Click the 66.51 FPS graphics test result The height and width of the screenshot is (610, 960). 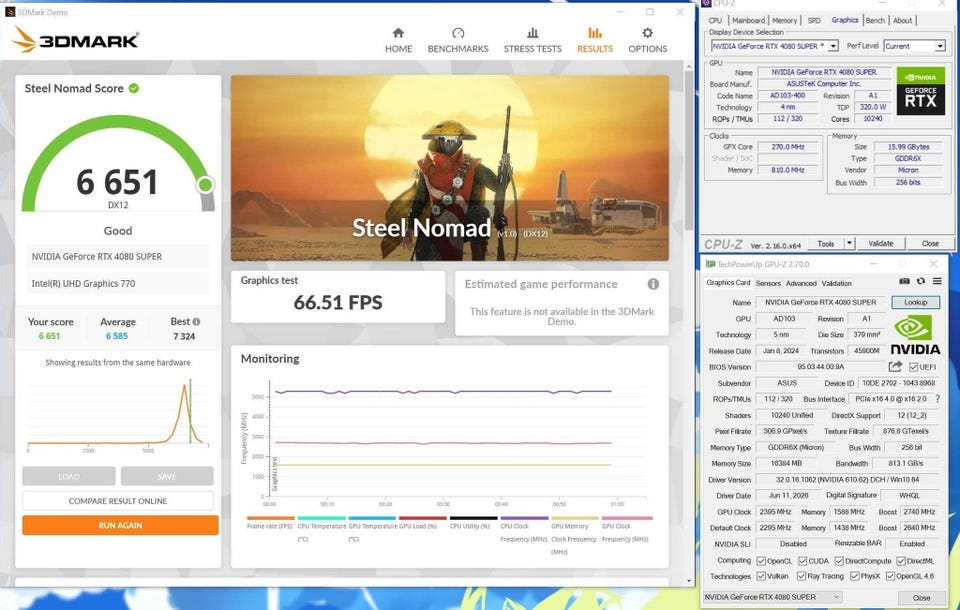coord(338,303)
